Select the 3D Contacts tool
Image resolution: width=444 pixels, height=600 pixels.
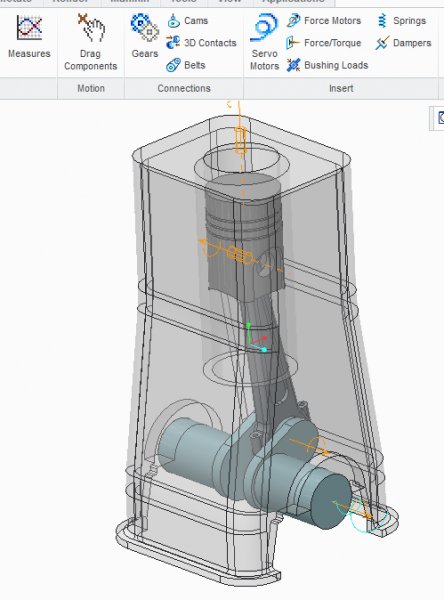[201, 43]
